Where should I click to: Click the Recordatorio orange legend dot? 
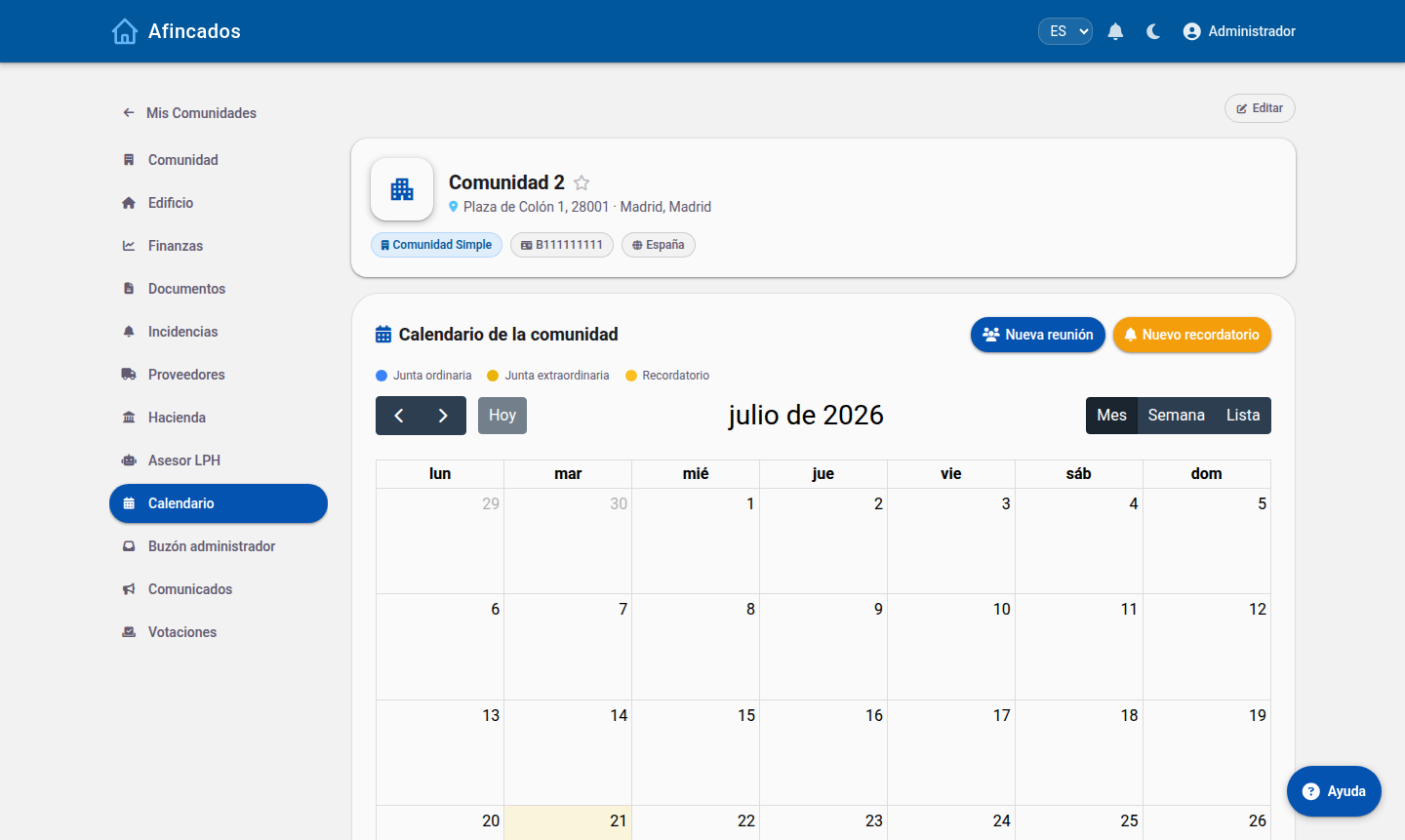pyautogui.click(x=631, y=376)
